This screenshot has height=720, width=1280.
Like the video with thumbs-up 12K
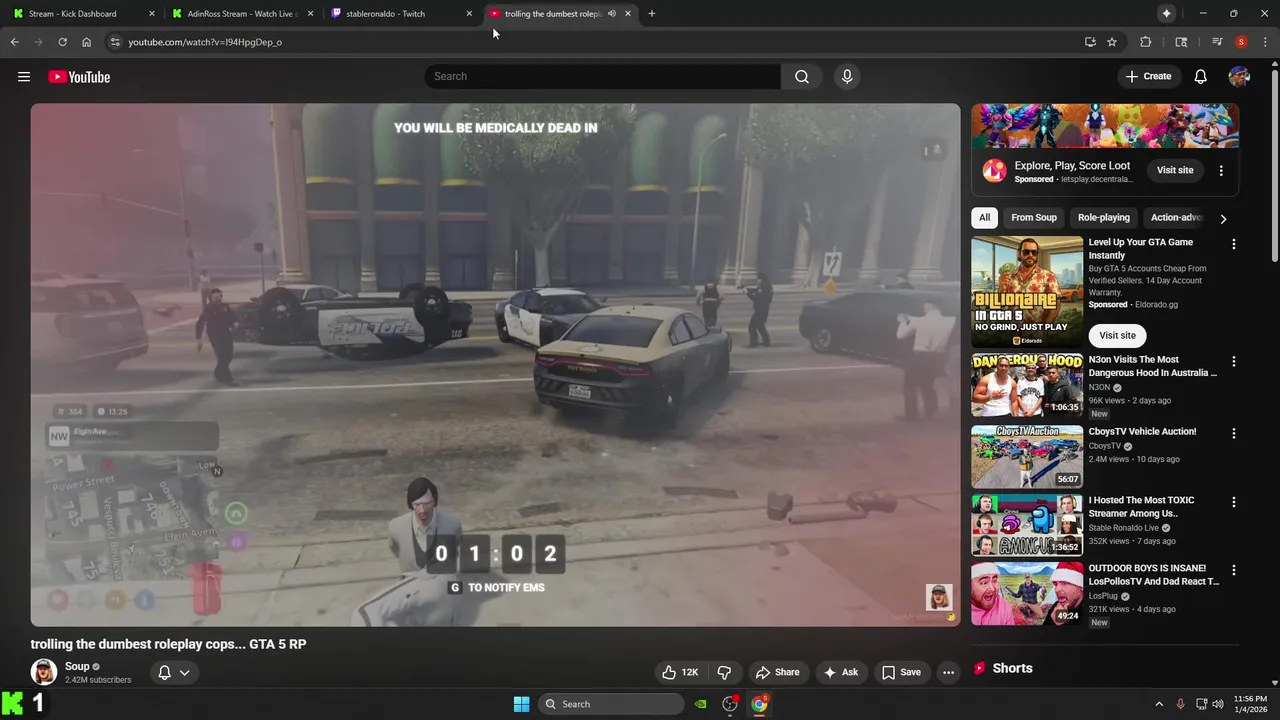click(679, 672)
